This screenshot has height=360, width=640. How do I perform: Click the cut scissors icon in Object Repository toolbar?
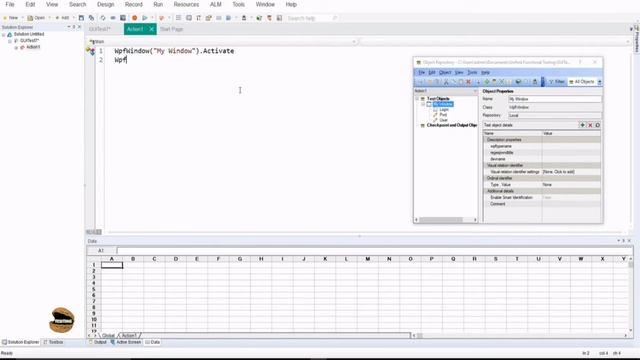click(x=446, y=82)
